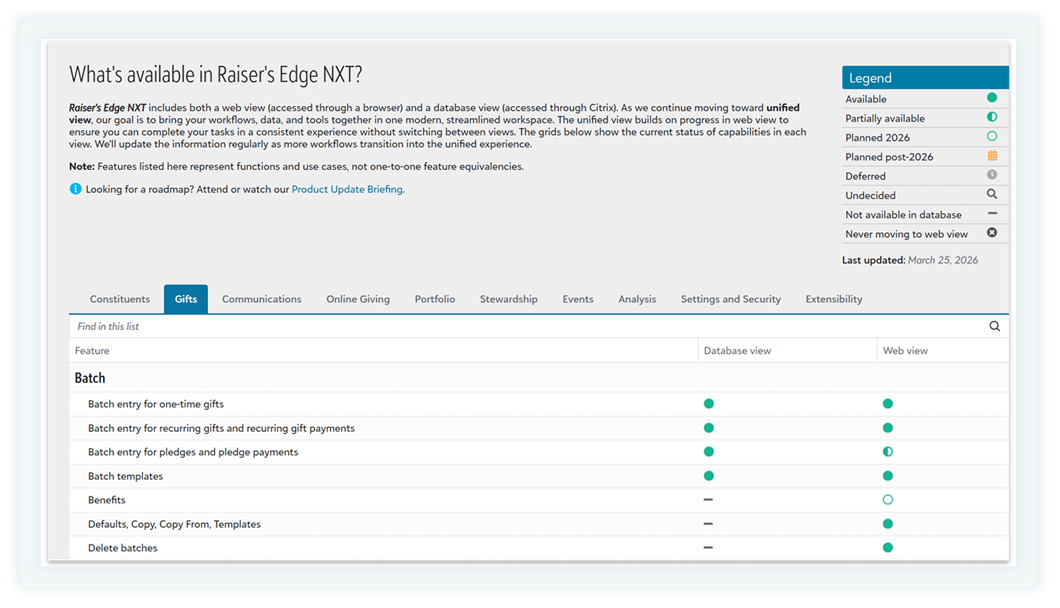Image resolution: width=1060 pixels, height=608 pixels.
Task: Click 'Never moving to web view' legend label
Action: 906,234
